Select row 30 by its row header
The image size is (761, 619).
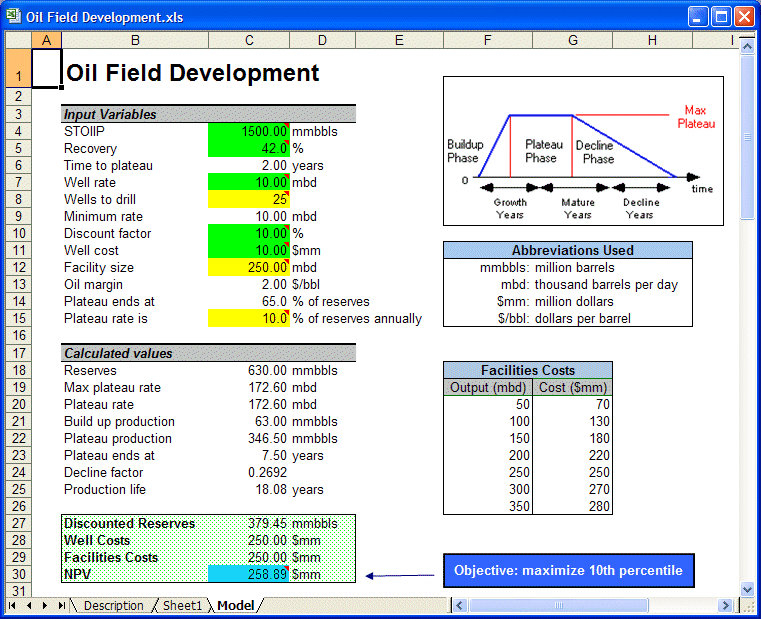18,574
